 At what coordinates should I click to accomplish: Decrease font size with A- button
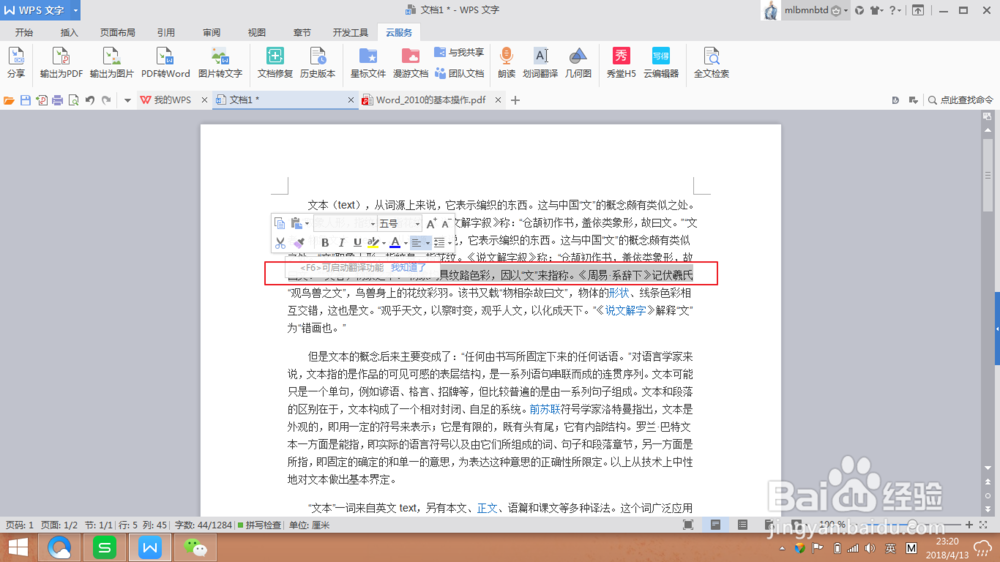[446, 223]
